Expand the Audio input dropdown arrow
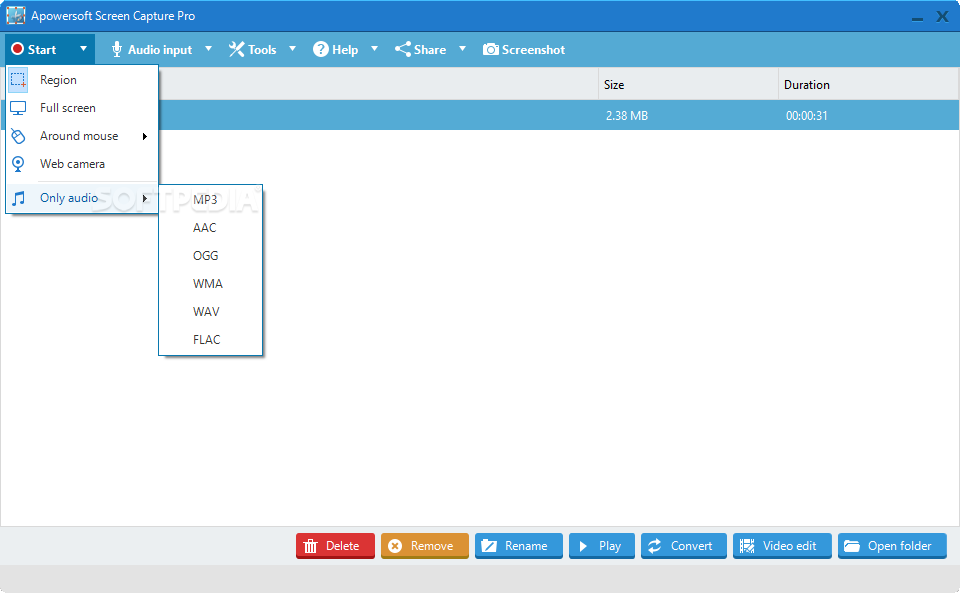The height and width of the screenshot is (593, 960). click(x=208, y=48)
